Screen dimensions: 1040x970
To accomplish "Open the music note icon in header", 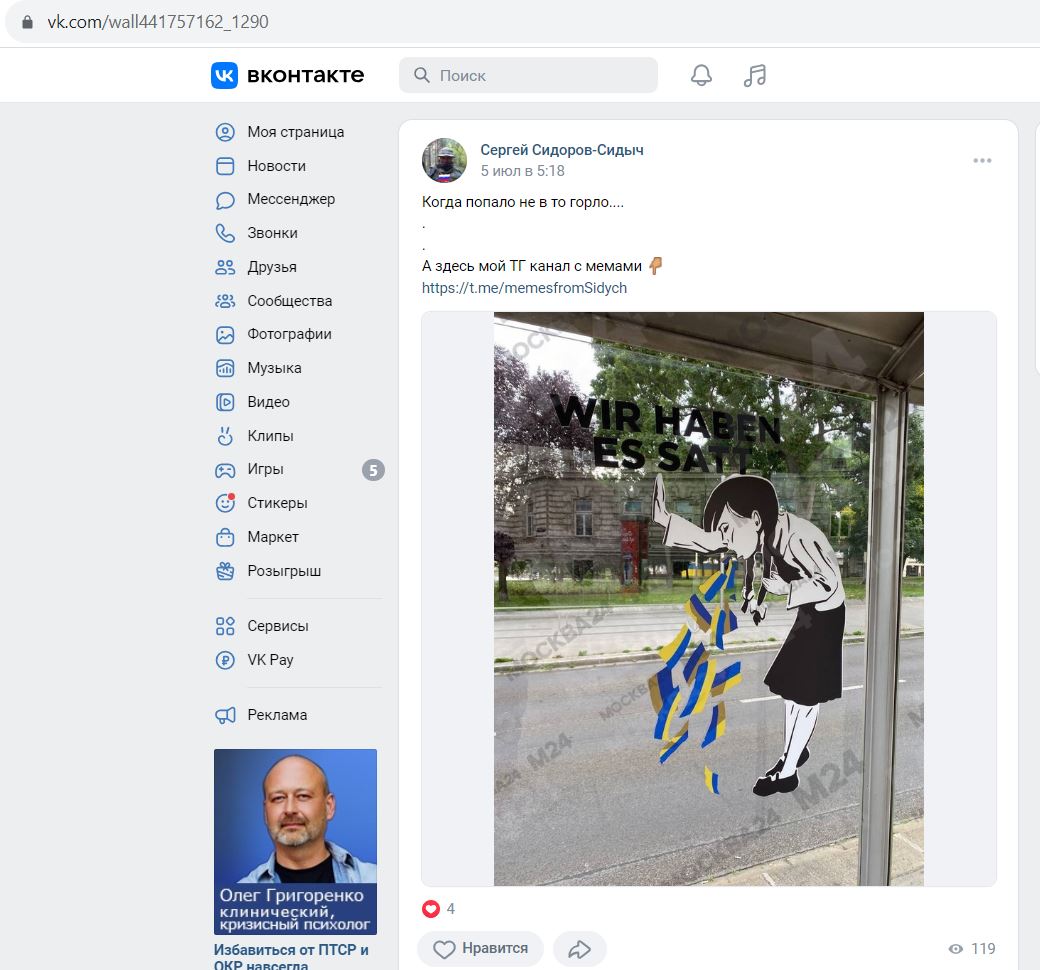I will (x=755, y=75).
